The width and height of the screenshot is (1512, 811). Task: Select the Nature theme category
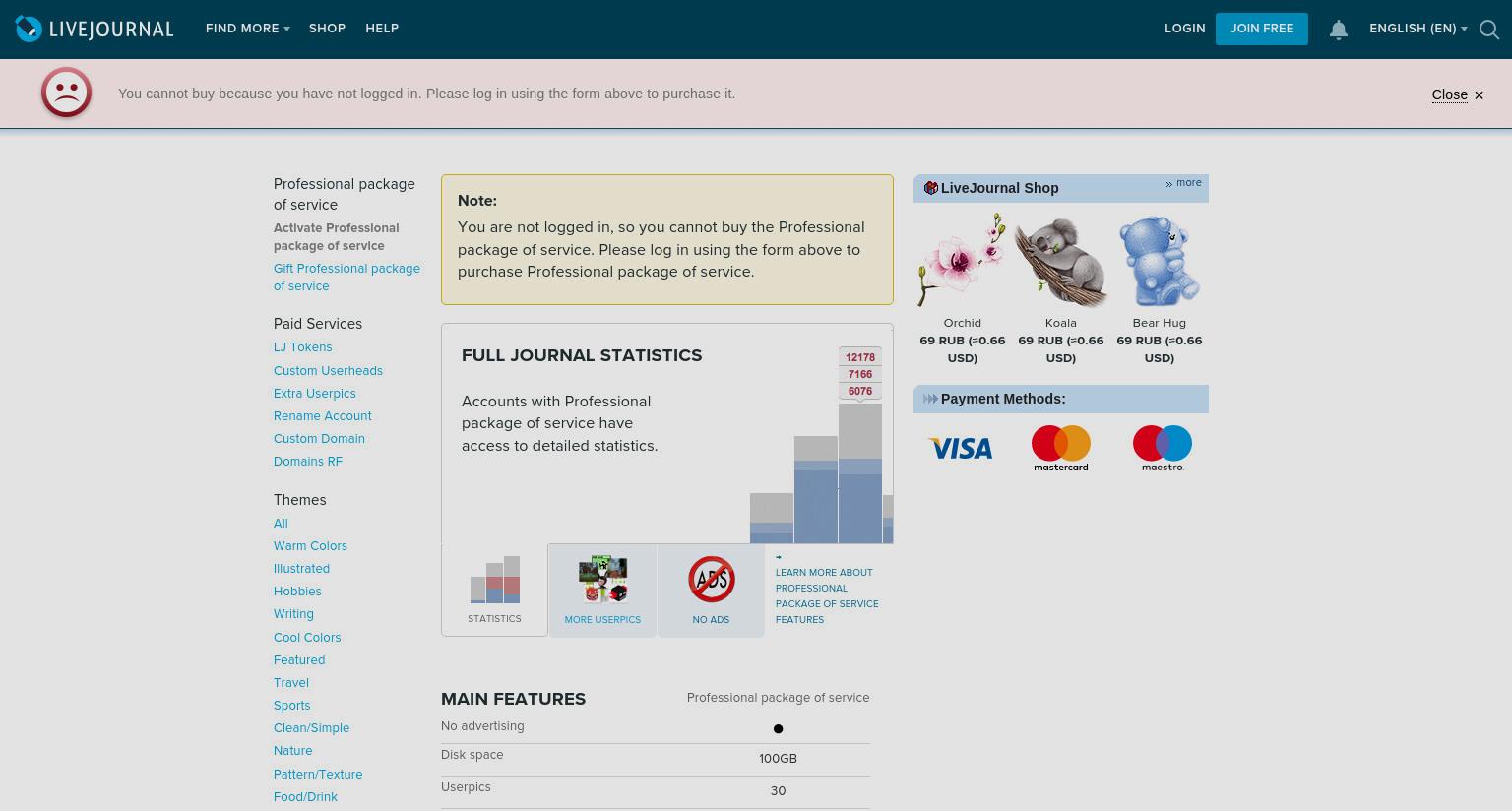[x=292, y=751]
